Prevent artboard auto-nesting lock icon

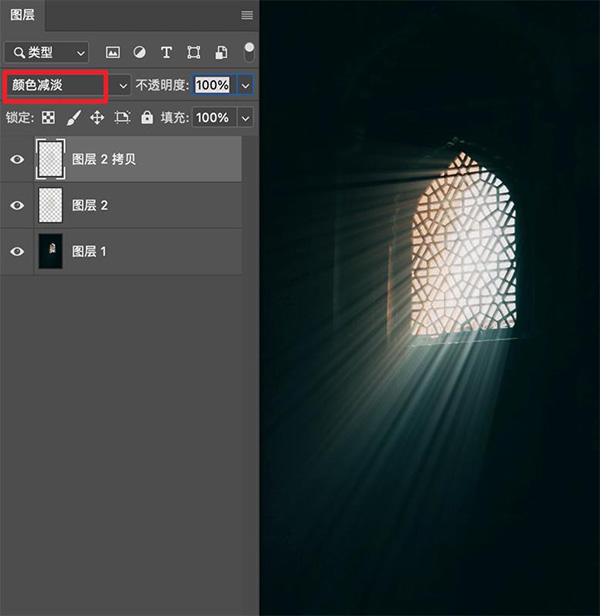pos(122,117)
